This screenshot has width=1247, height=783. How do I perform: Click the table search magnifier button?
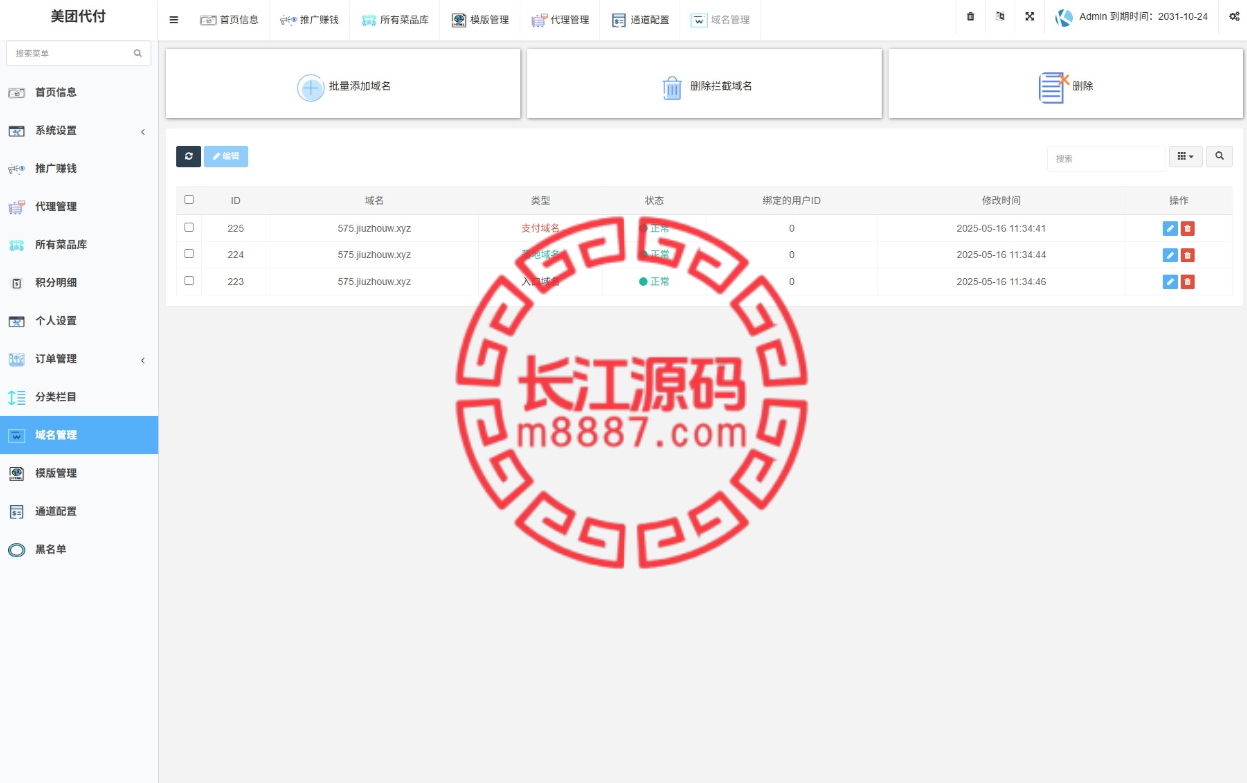[x=1219, y=156]
